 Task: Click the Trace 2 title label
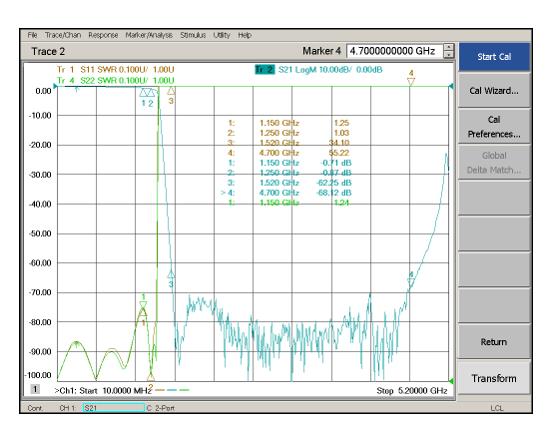48,52
